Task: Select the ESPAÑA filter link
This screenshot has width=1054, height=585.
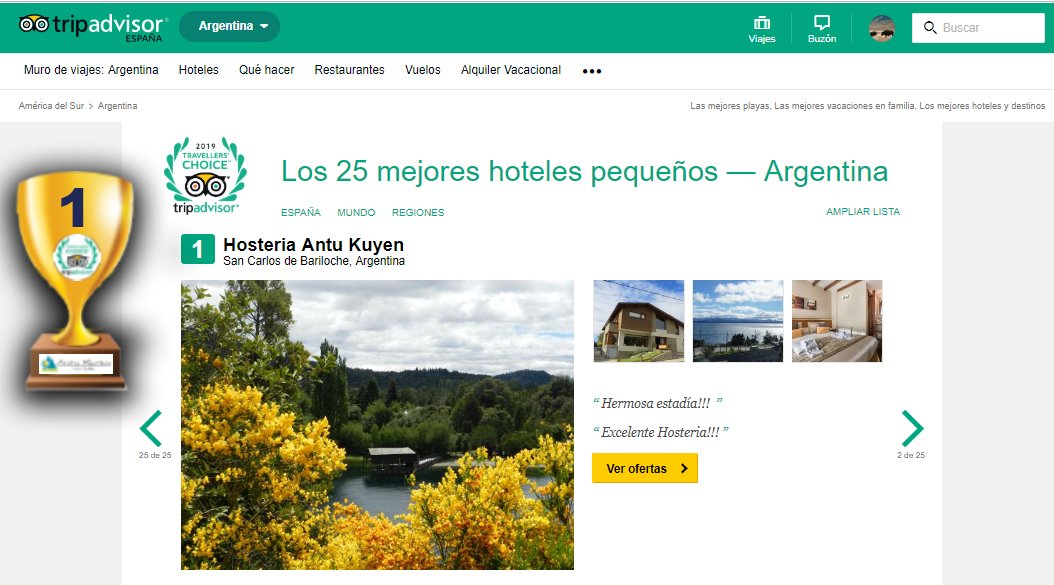Action: click(x=300, y=212)
